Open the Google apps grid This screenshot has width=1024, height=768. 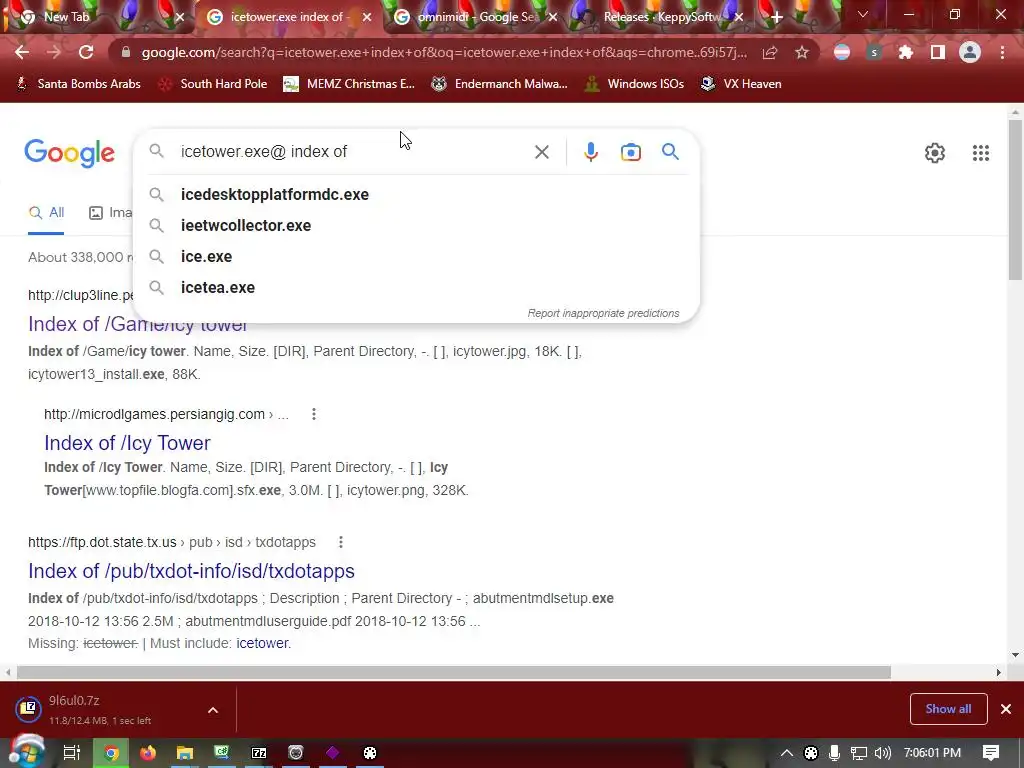click(x=981, y=153)
